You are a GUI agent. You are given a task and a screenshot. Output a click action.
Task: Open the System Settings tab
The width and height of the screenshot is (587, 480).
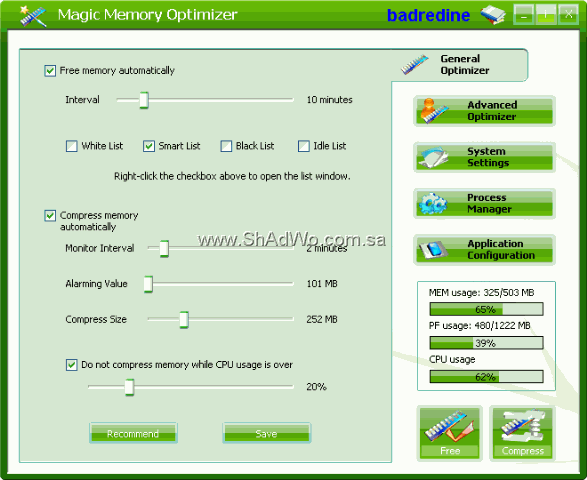484,157
